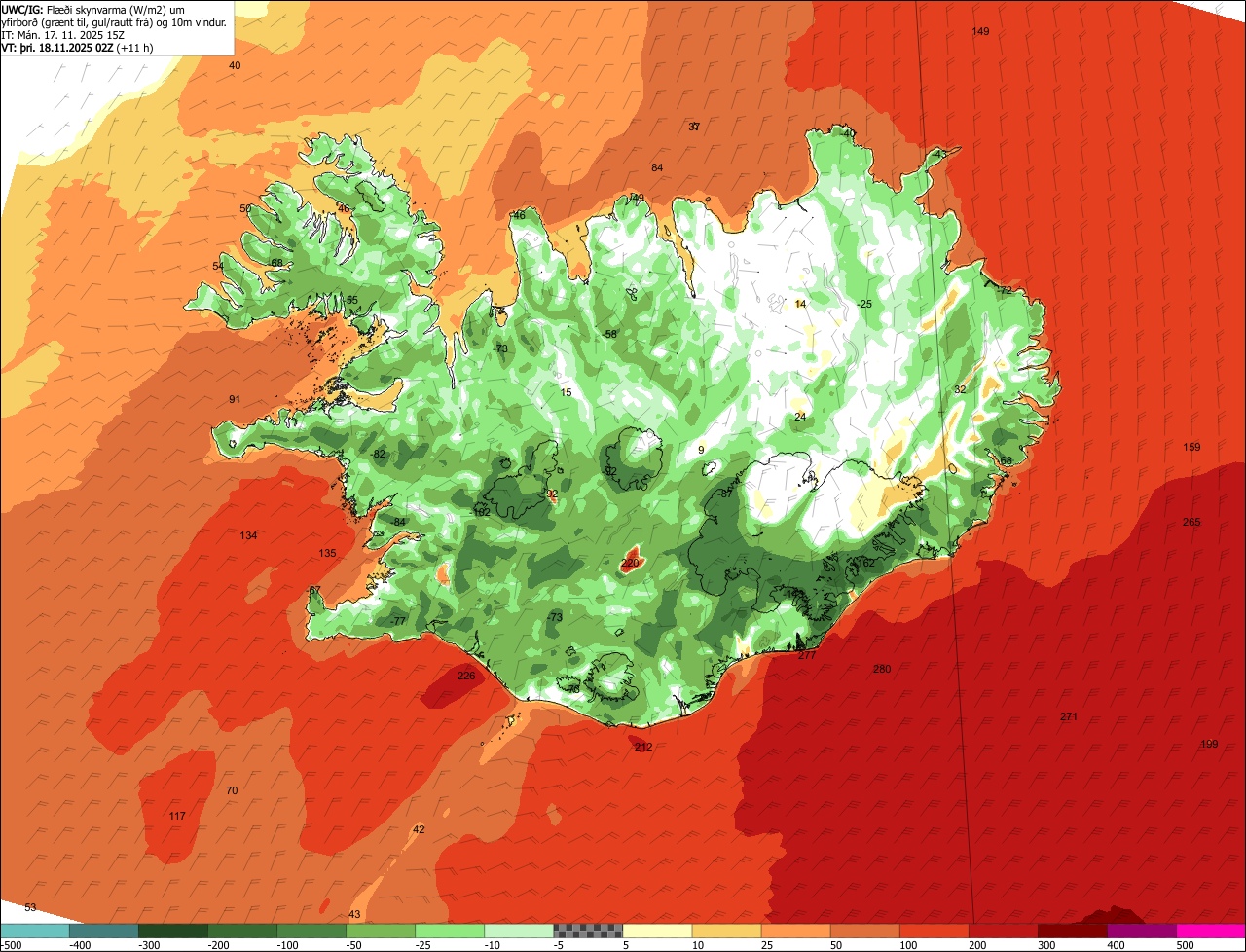The height and width of the screenshot is (952, 1246).
Task: Click the initial time 'IT: Mán. 17. 11. 2025 15Z'
Action: pyautogui.click(x=63, y=34)
